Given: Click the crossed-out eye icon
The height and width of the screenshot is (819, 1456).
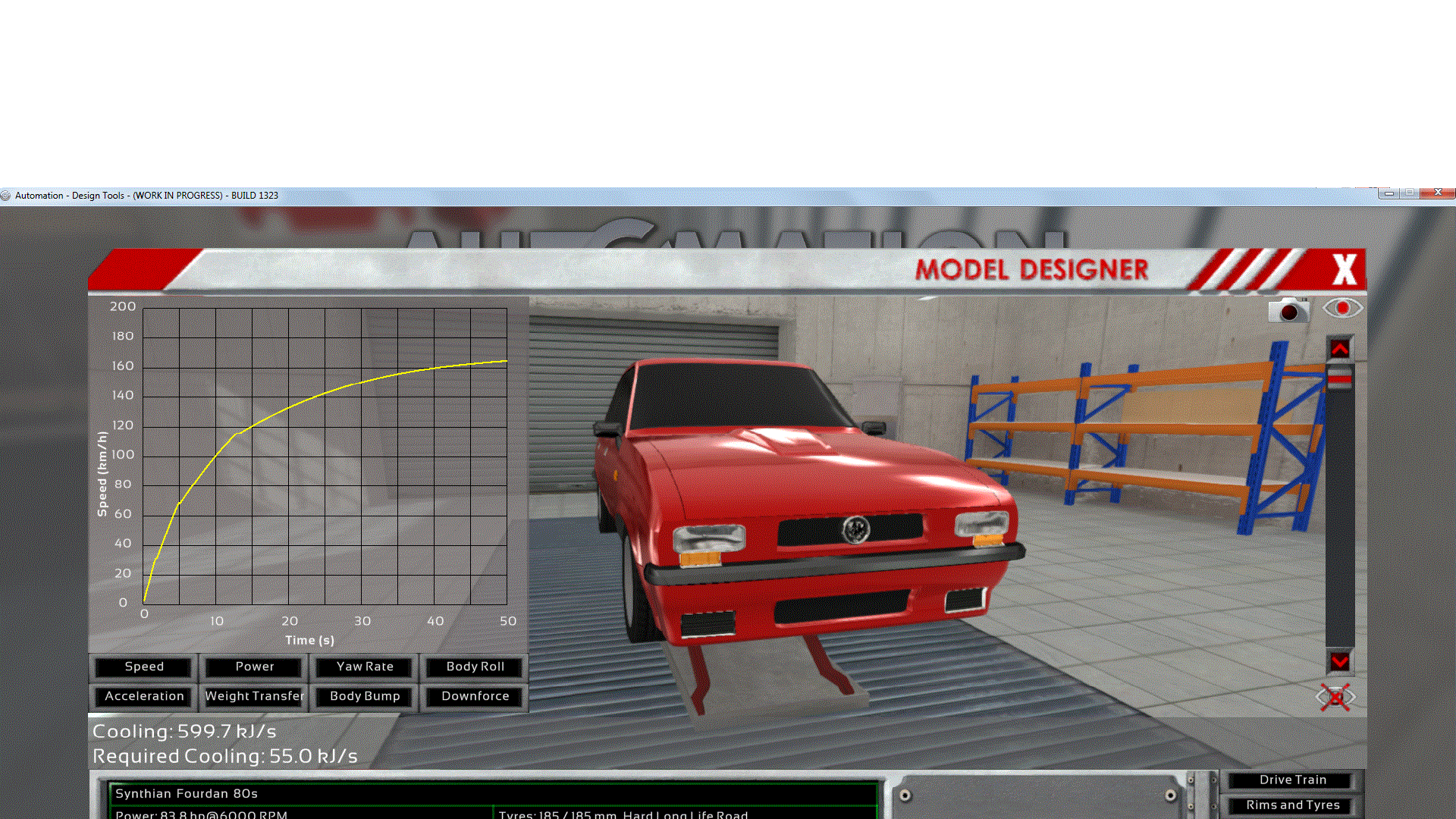Looking at the screenshot, I should pyautogui.click(x=1335, y=697).
